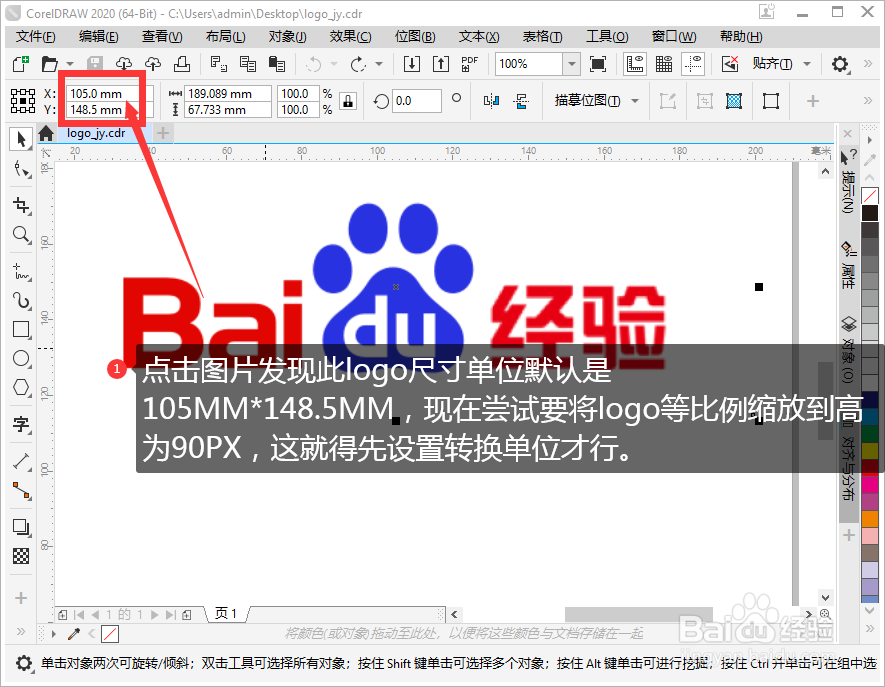Select the Parallel Dimension line tool

(x=21, y=462)
